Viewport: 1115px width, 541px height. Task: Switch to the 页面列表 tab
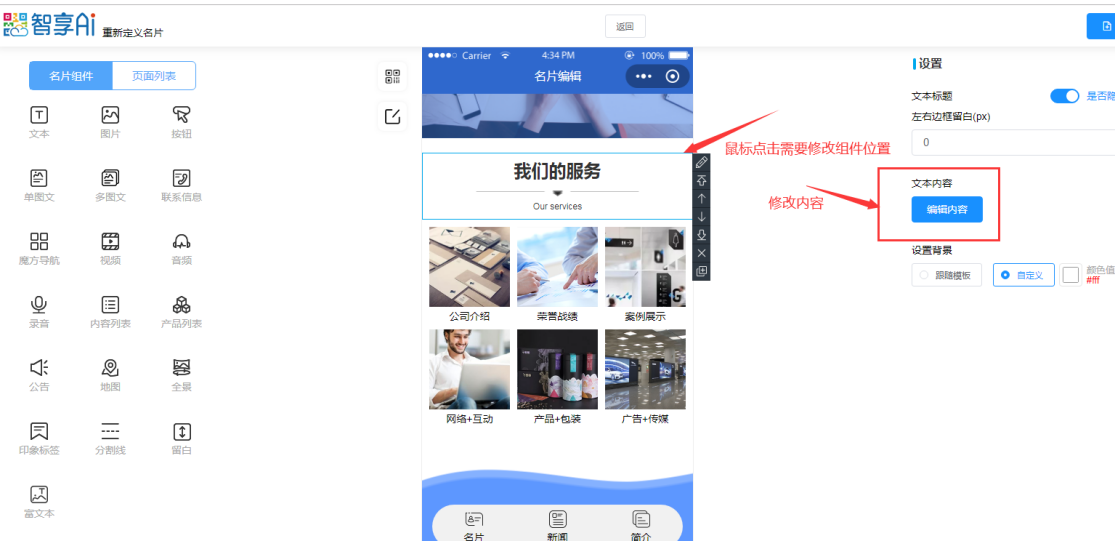[154, 76]
